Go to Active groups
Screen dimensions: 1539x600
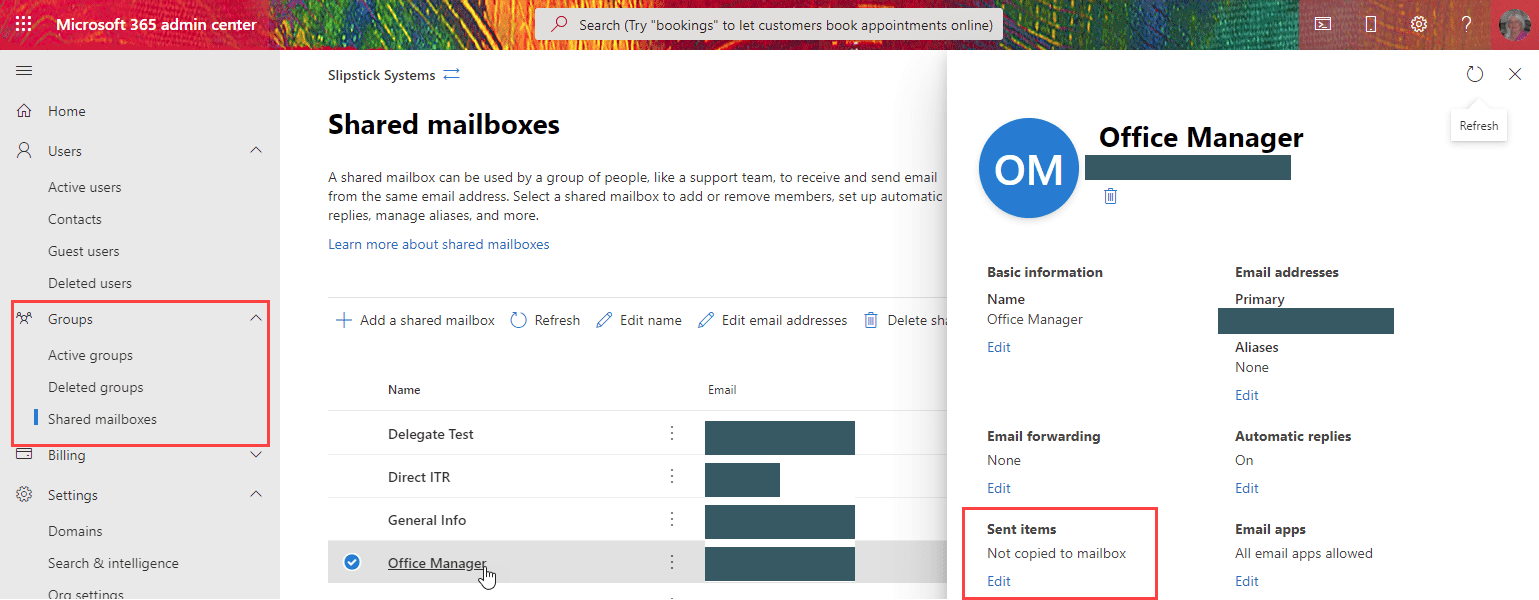(90, 355)
